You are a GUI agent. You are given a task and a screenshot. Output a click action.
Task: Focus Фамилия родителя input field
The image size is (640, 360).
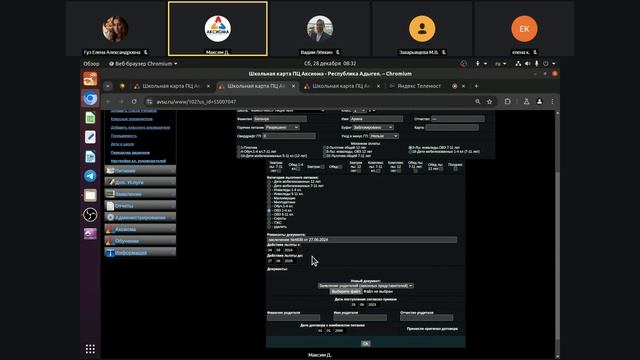[293, 318]
